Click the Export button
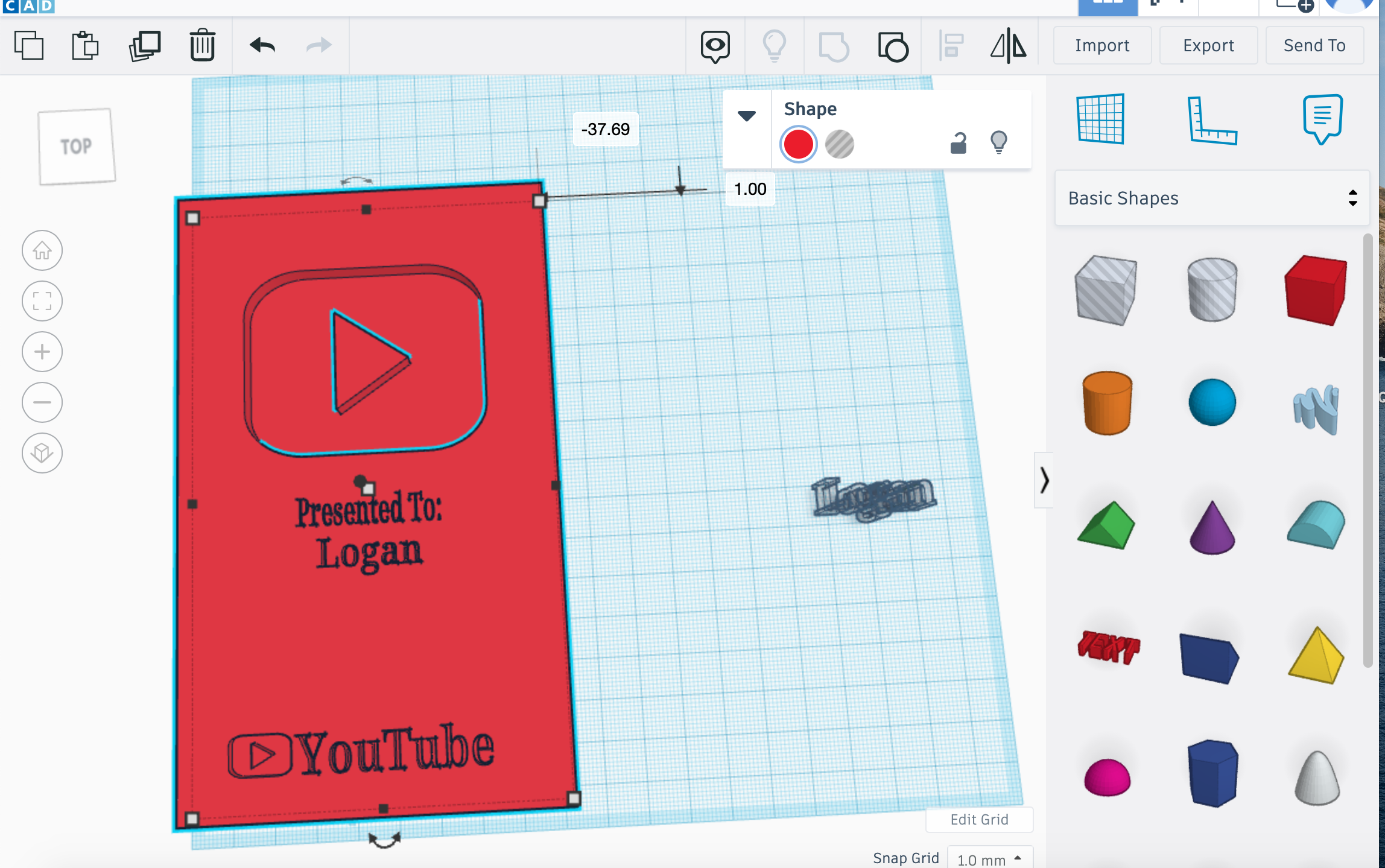The image size is (1385, 868). pos(1208,45)
